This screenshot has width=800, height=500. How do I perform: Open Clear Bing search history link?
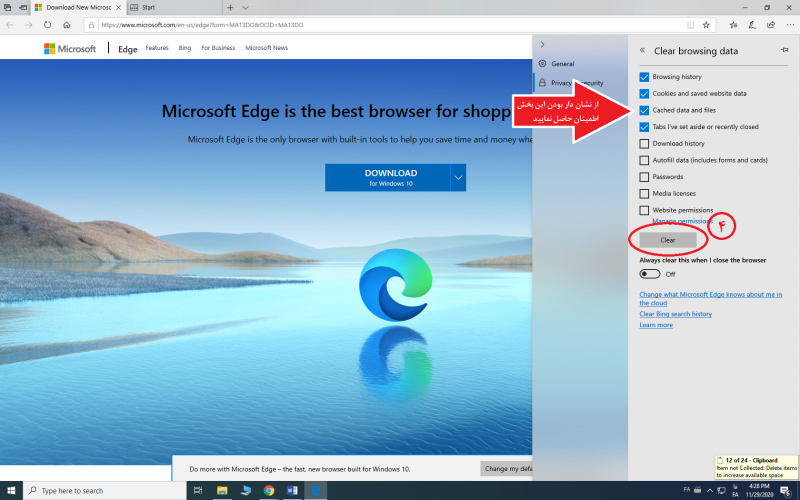(675, 314)
